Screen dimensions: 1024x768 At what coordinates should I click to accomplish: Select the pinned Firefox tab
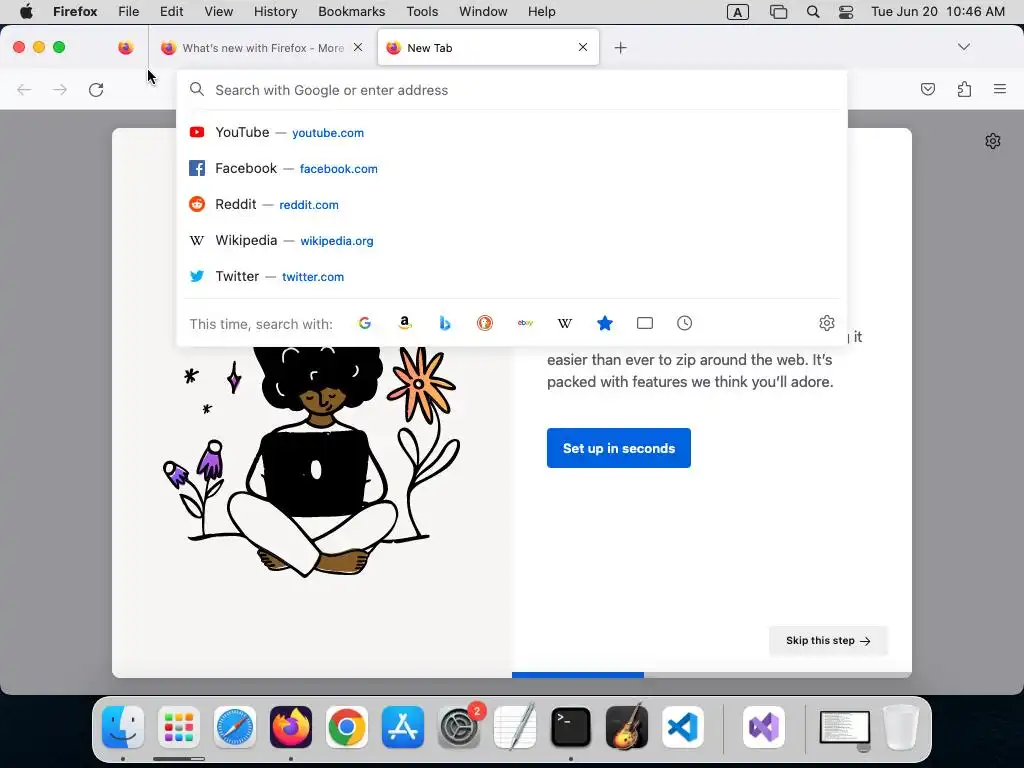(125, 48)
